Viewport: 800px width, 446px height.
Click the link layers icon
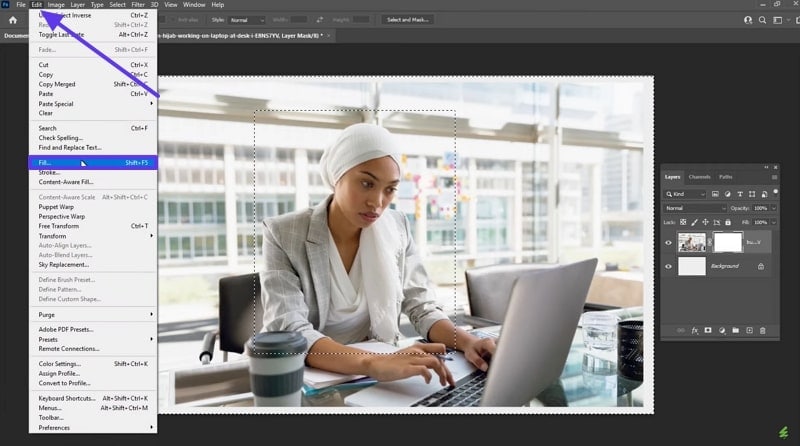point(681,331)
